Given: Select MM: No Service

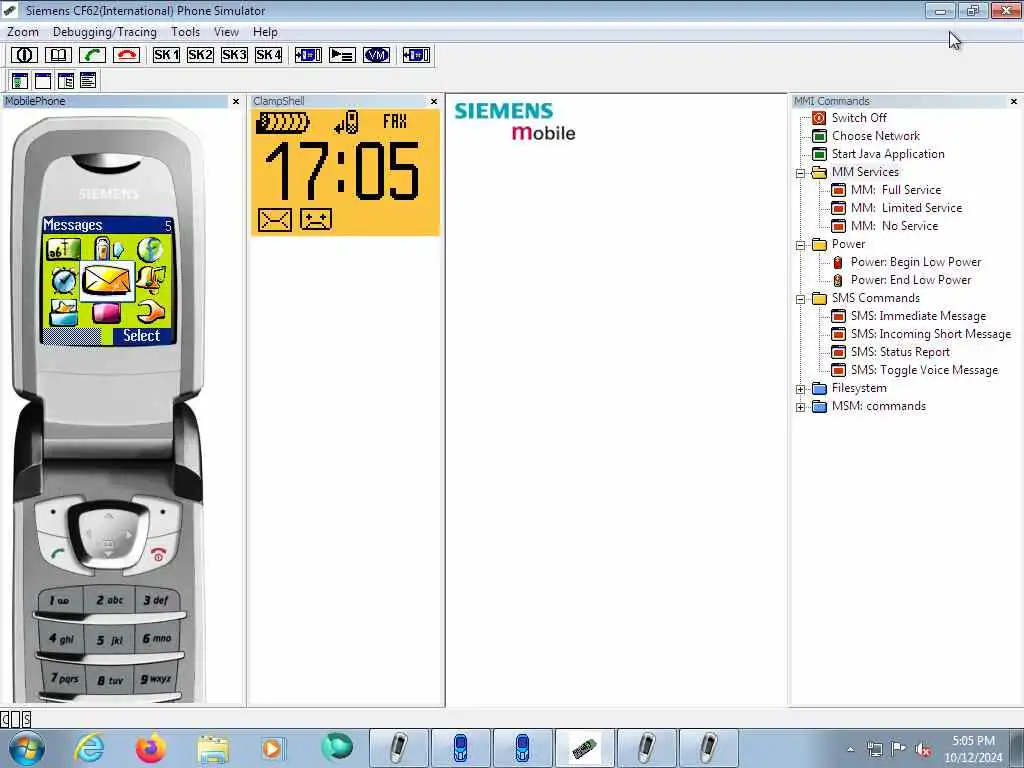Looking at the screenshot, I should coord(894,226).
